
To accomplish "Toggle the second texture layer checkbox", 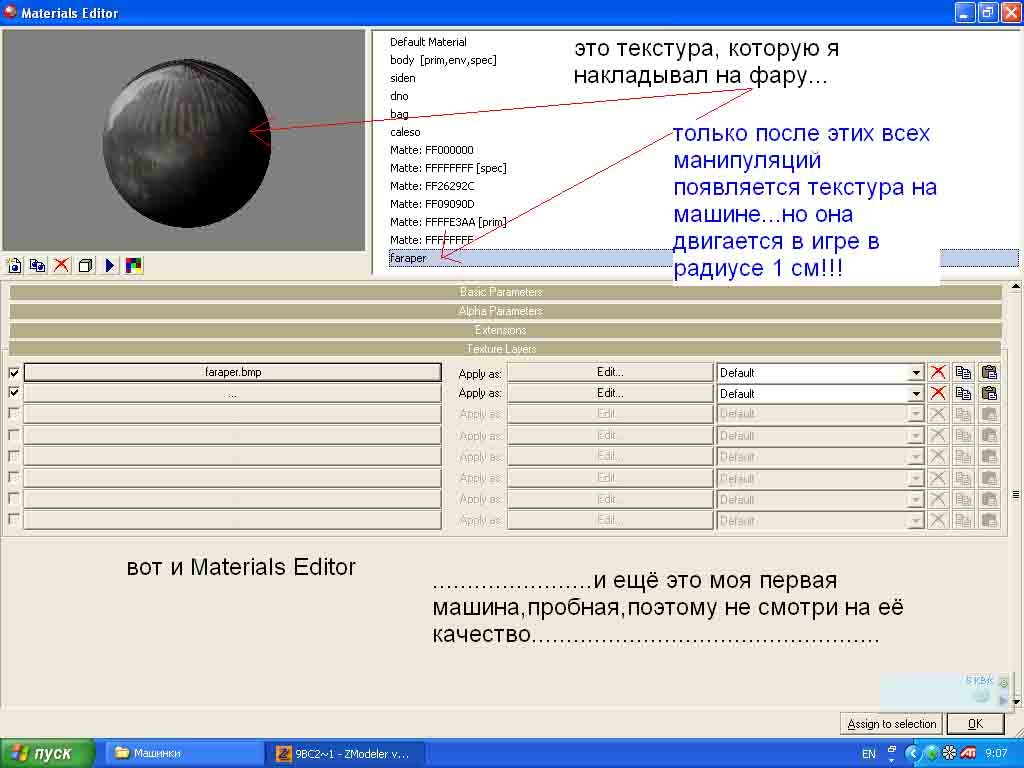I will pyautogui.click(x=14, y=393).
